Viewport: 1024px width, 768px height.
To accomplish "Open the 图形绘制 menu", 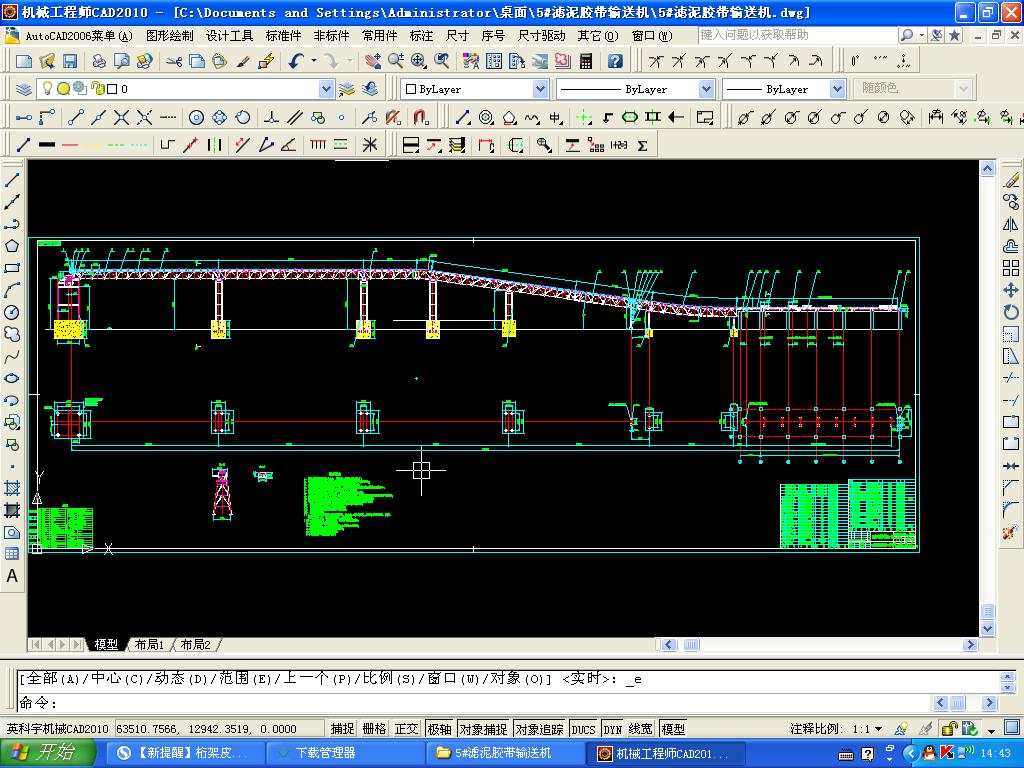I will [169, 35].
